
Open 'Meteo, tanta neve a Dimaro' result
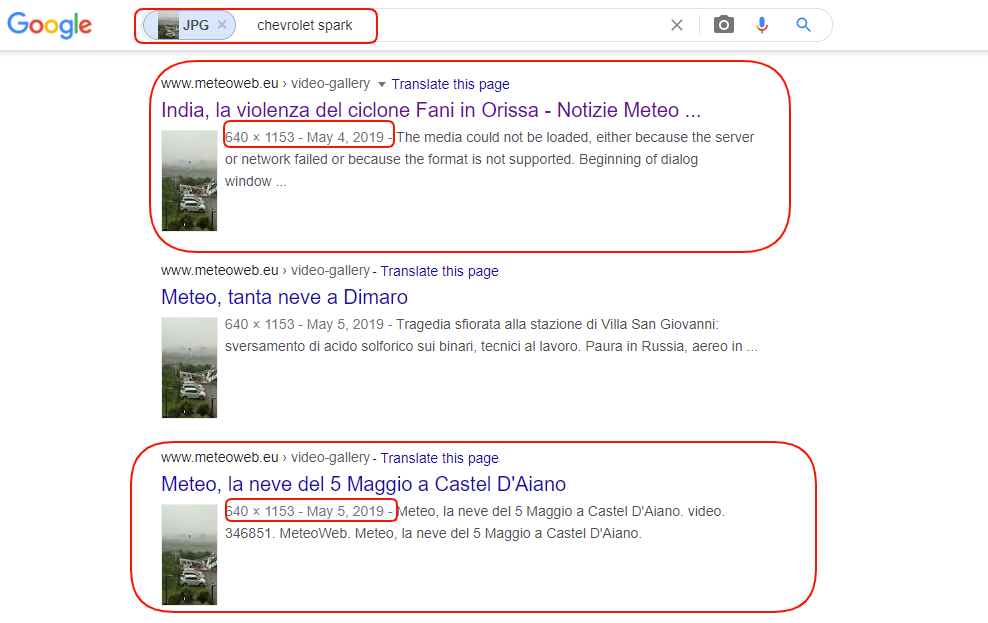point(284,297)
